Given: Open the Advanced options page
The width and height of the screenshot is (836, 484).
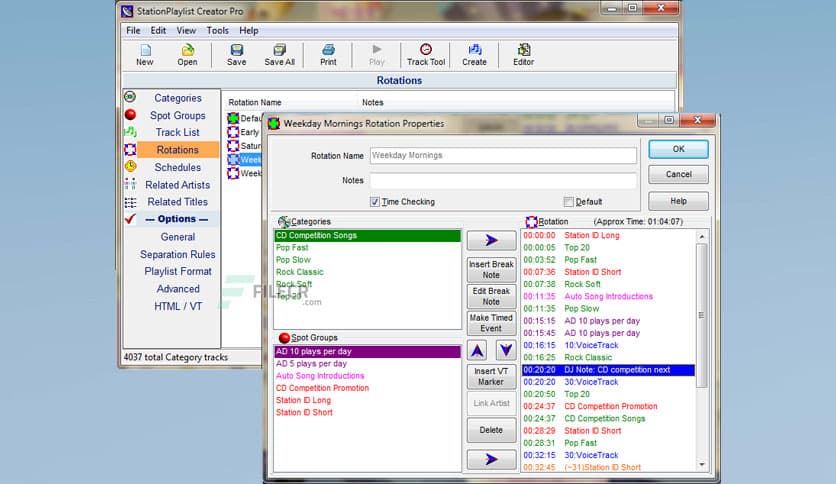Looking at the screenshot, I should tap(178, 289).
